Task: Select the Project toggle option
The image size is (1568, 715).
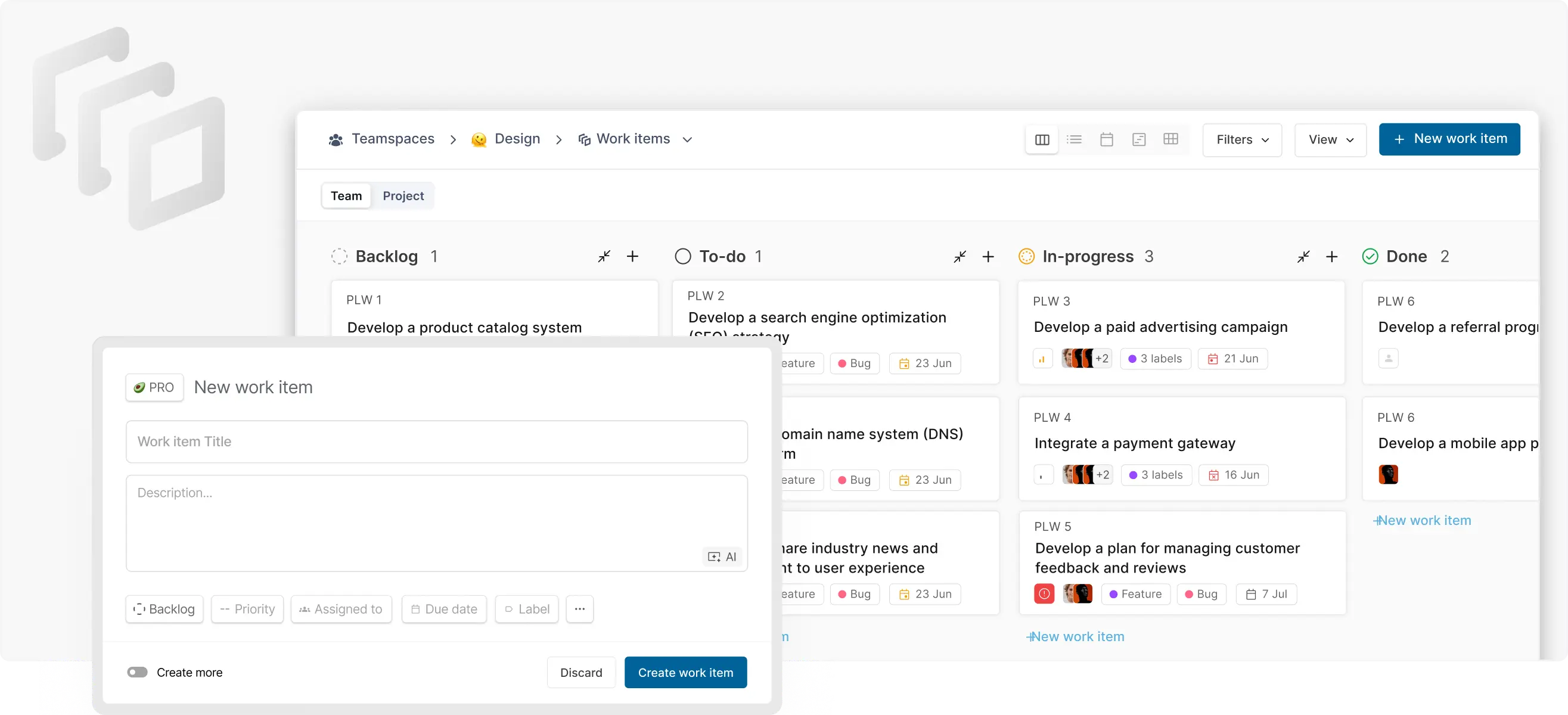Action: pyautogui.click(x=403, y=196)
